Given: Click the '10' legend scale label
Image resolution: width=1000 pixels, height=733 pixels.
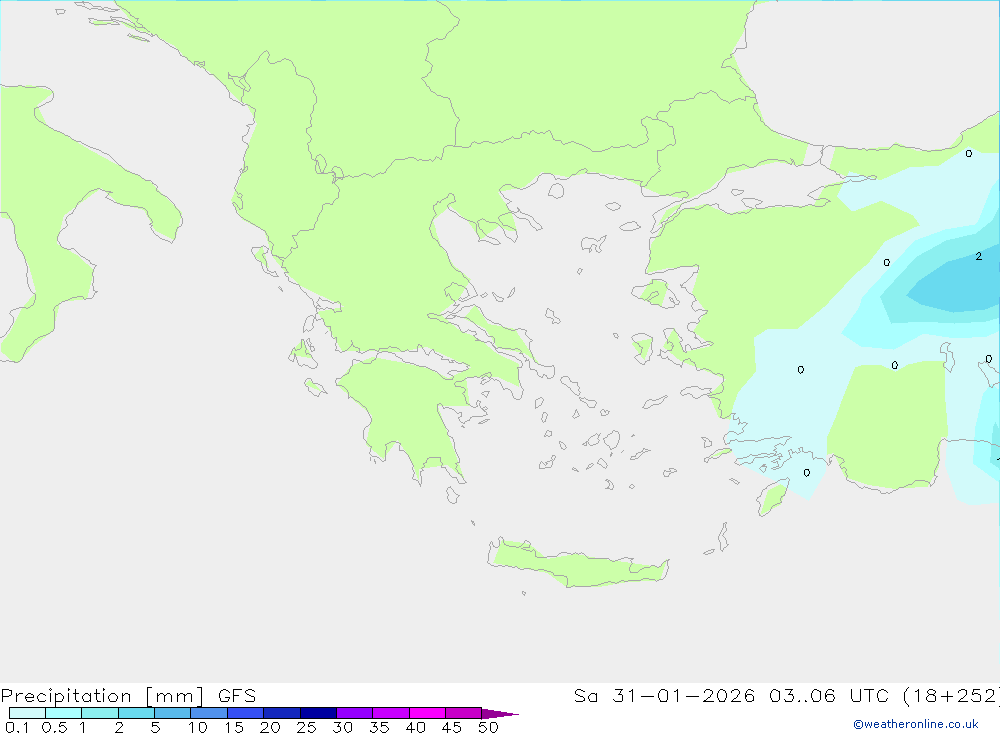Looking at the screenshot, I should [x=198, y=727].
